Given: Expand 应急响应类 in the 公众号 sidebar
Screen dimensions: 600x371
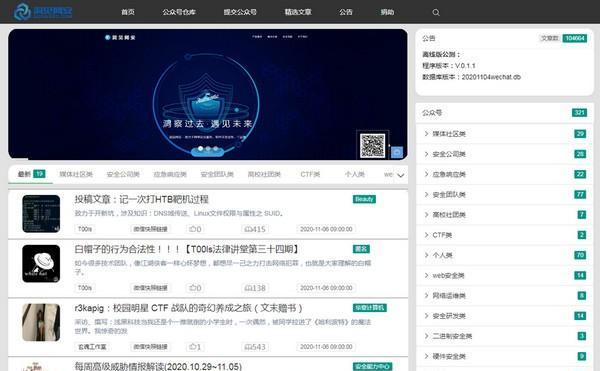Looking at the screenshot, I should (x=505, y=174).
